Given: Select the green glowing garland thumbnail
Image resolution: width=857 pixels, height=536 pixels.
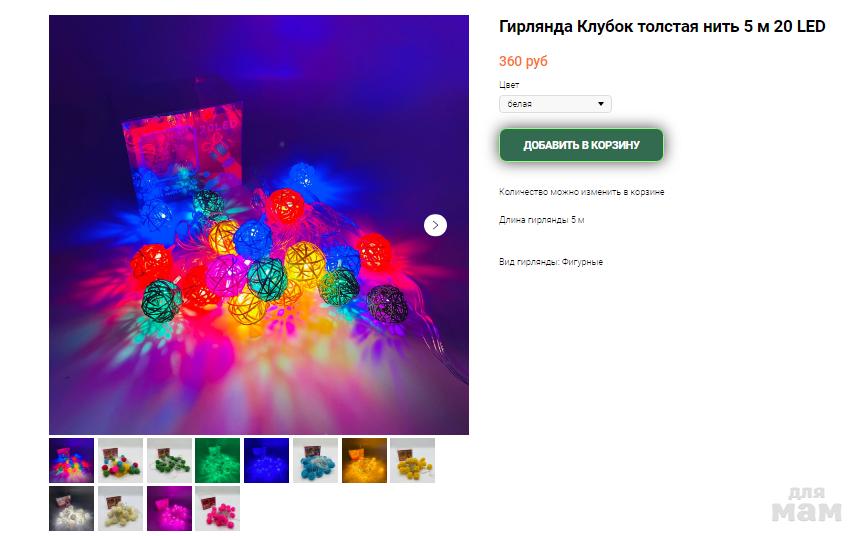Looking at the screenshot, I should pos(218,460).
